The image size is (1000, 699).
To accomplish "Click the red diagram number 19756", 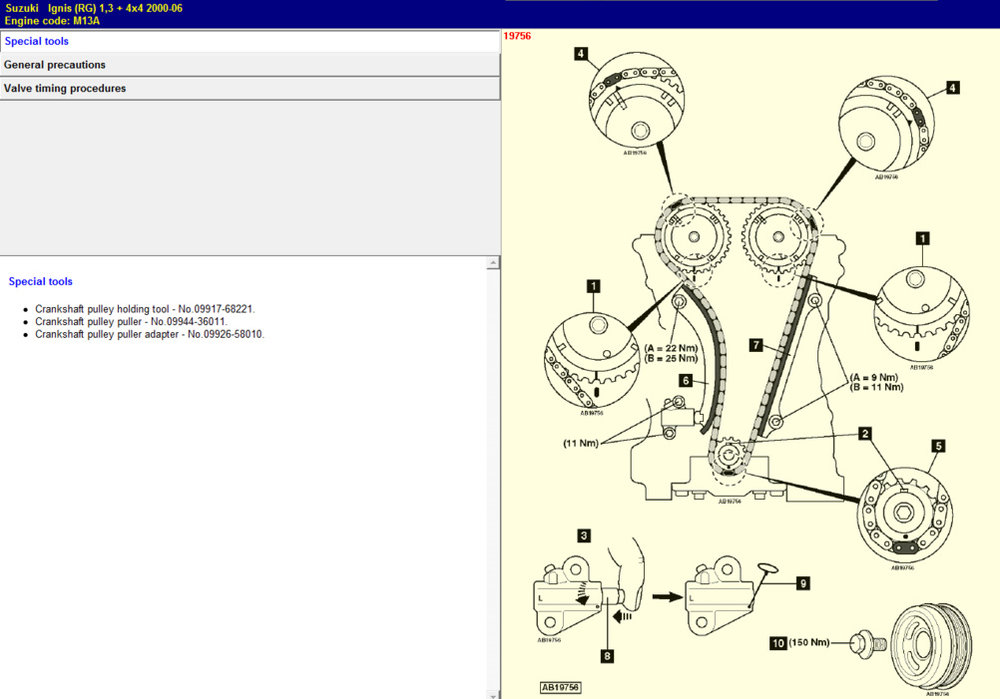I will 517,36.
